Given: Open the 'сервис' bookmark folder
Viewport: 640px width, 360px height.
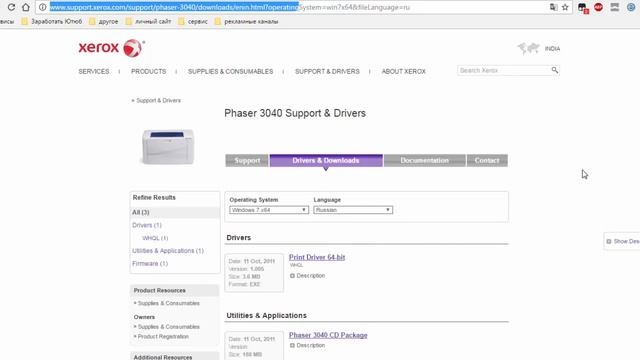Looking at the screenshot, I should (x=193, y=21).
